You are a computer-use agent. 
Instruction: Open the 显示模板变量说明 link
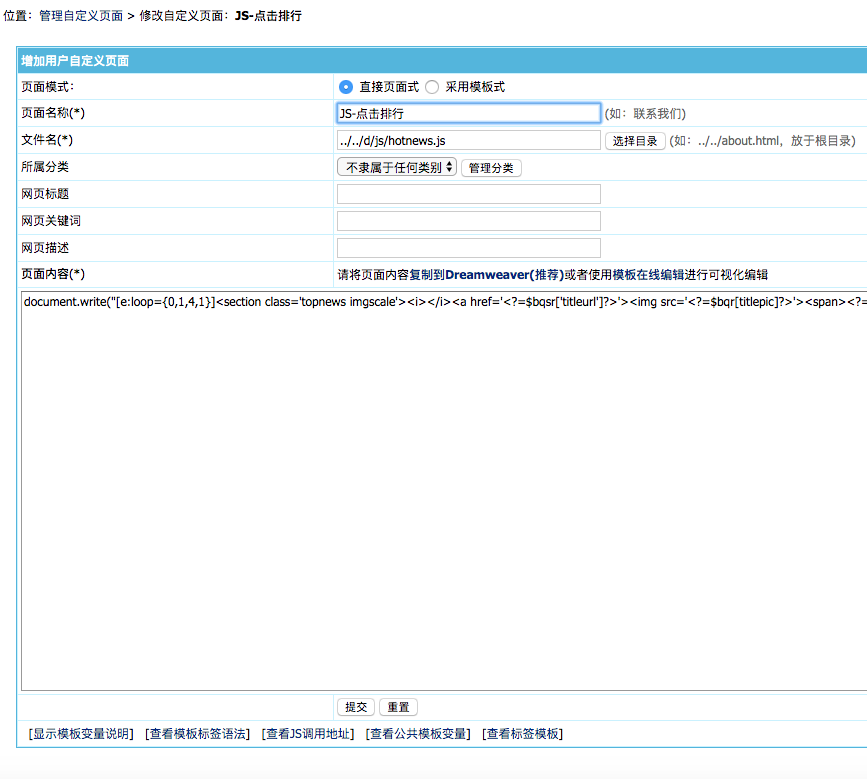tap(81, 734)
